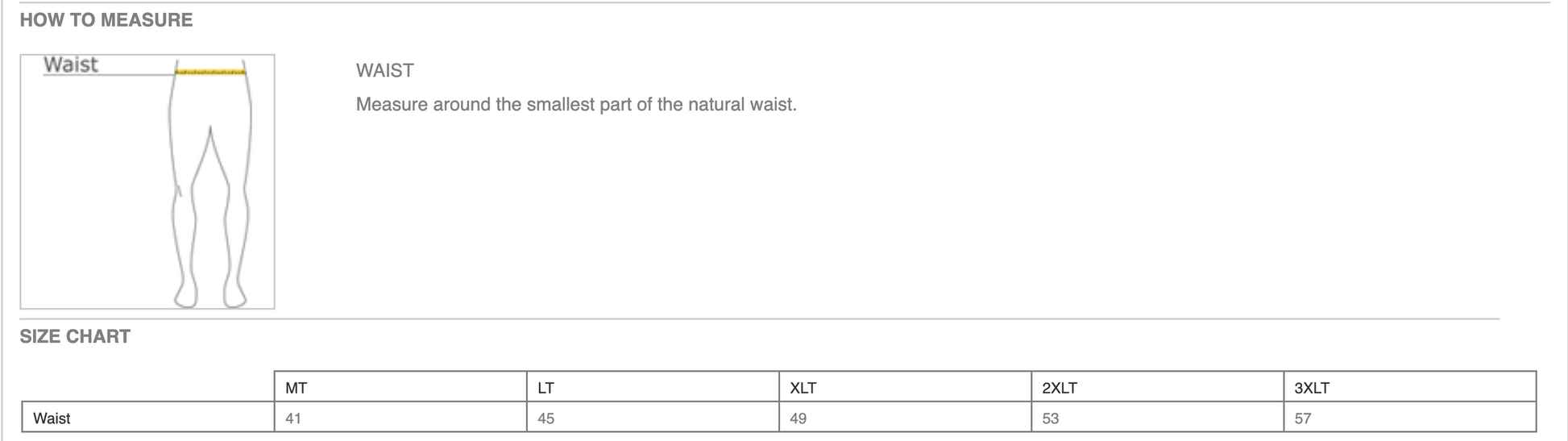Select the MT size column header
The width and height of the screenshot is (1568, 441).
pos(296,388)
